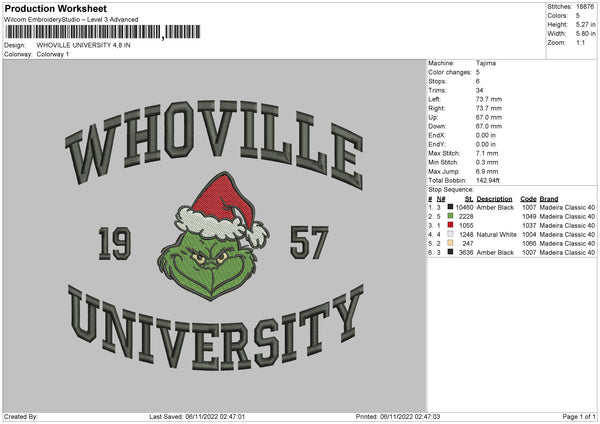Click the Max Jump value 6.9 mm
This screenshot has width=600, height=424.
487,171
